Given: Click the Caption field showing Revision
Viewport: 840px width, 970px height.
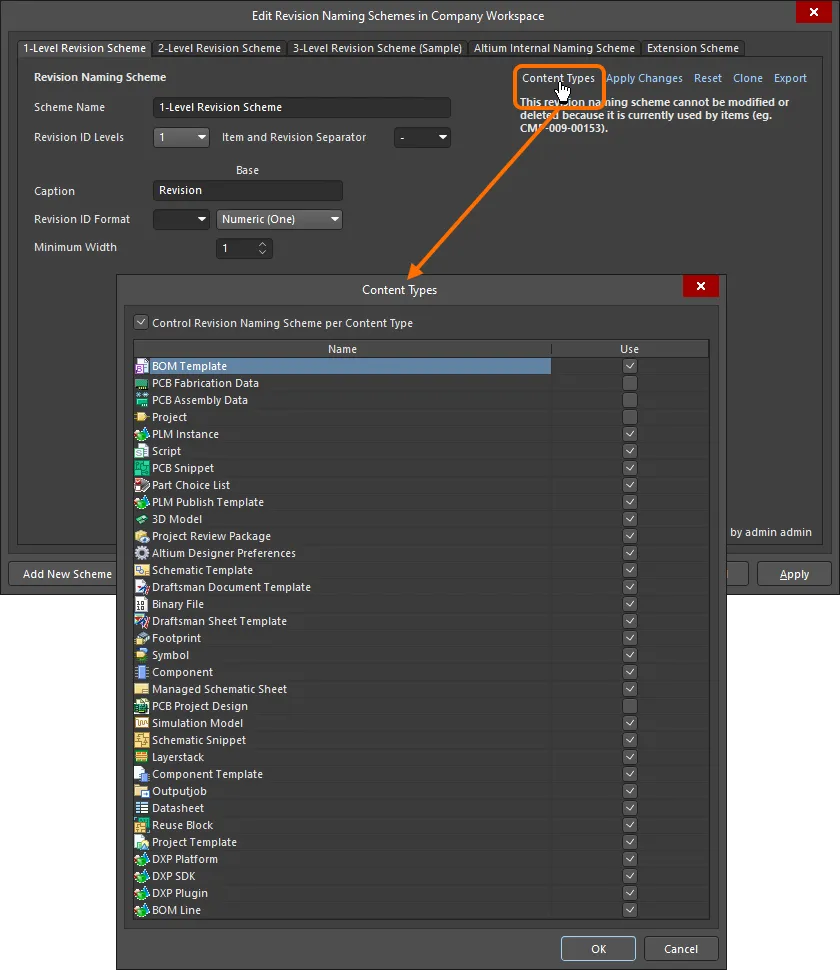Looking at the screenshot, I should click(x=248, y=191).
